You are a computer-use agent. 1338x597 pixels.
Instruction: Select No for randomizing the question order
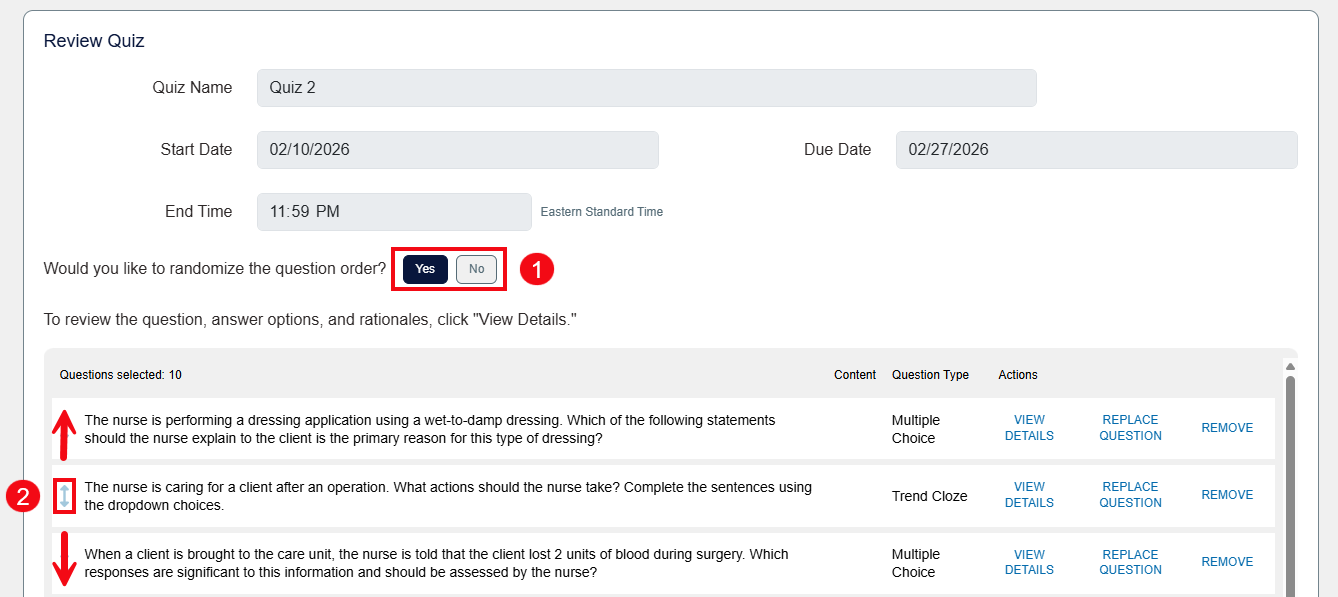(476, 269)
